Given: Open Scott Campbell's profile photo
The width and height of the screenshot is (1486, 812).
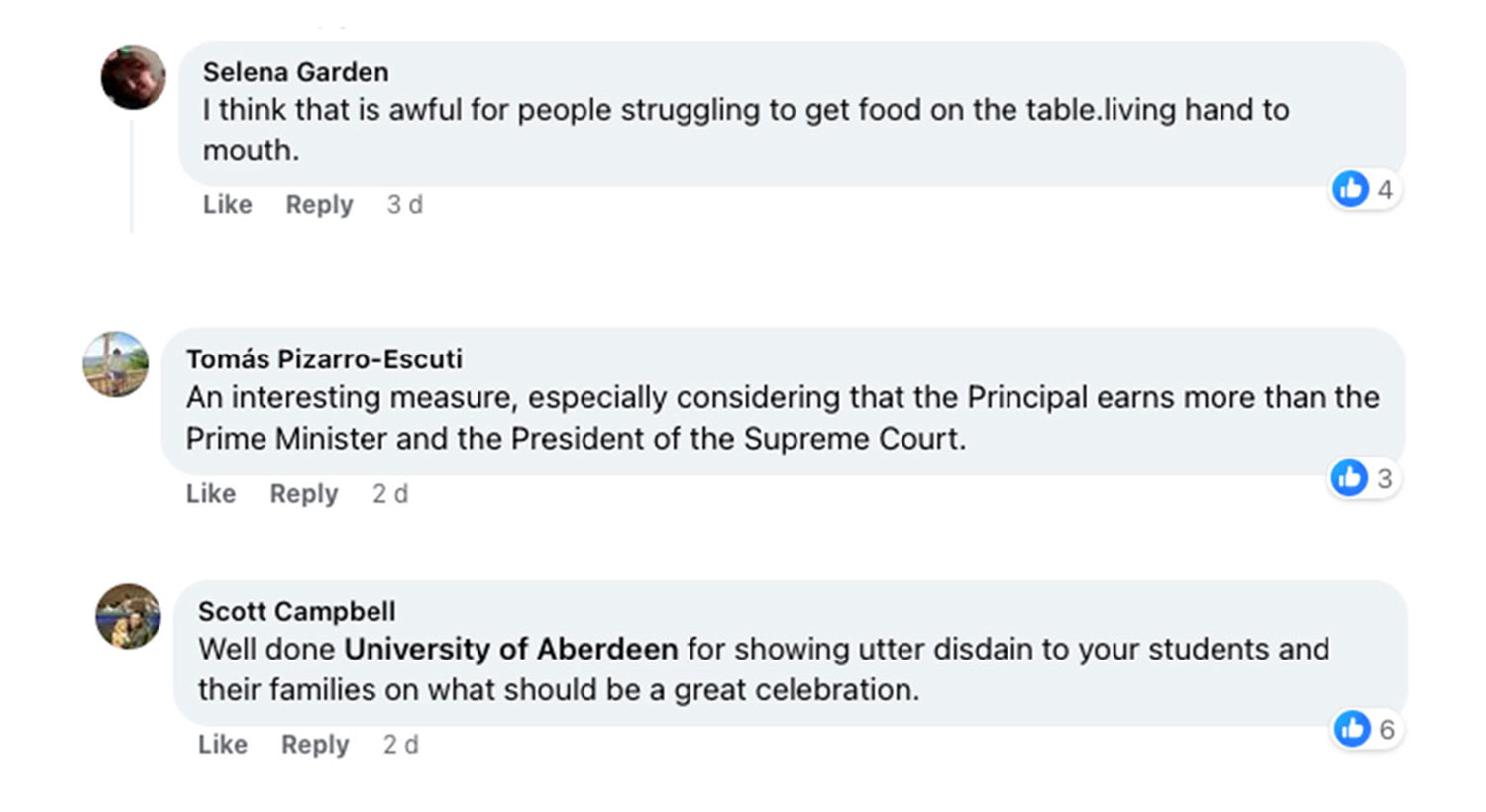Looking at the screenshot, I should click(x=128, y=616).
